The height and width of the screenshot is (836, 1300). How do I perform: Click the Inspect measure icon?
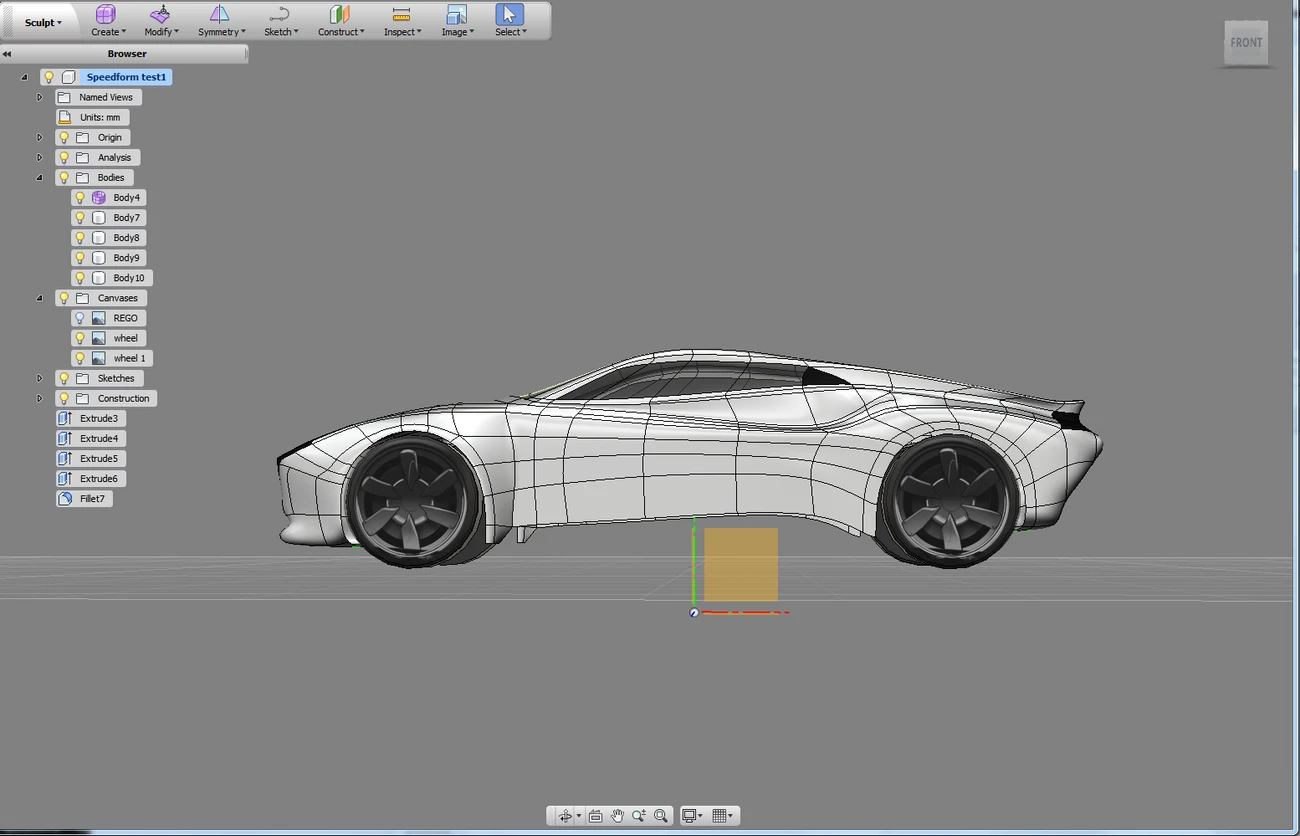[400, 17]
